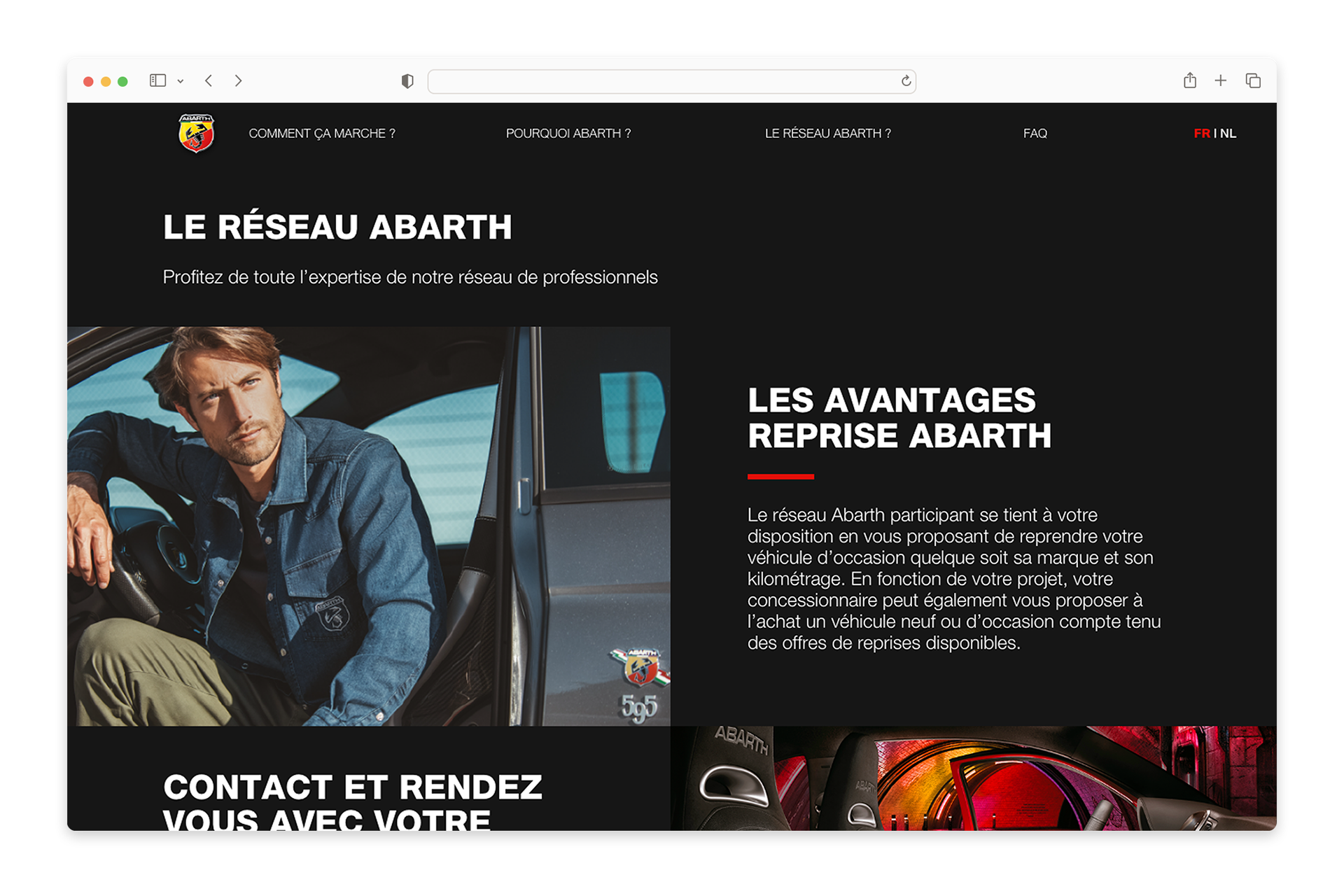
Task: Go forward with the forward arrow
Action: [239, 80]
